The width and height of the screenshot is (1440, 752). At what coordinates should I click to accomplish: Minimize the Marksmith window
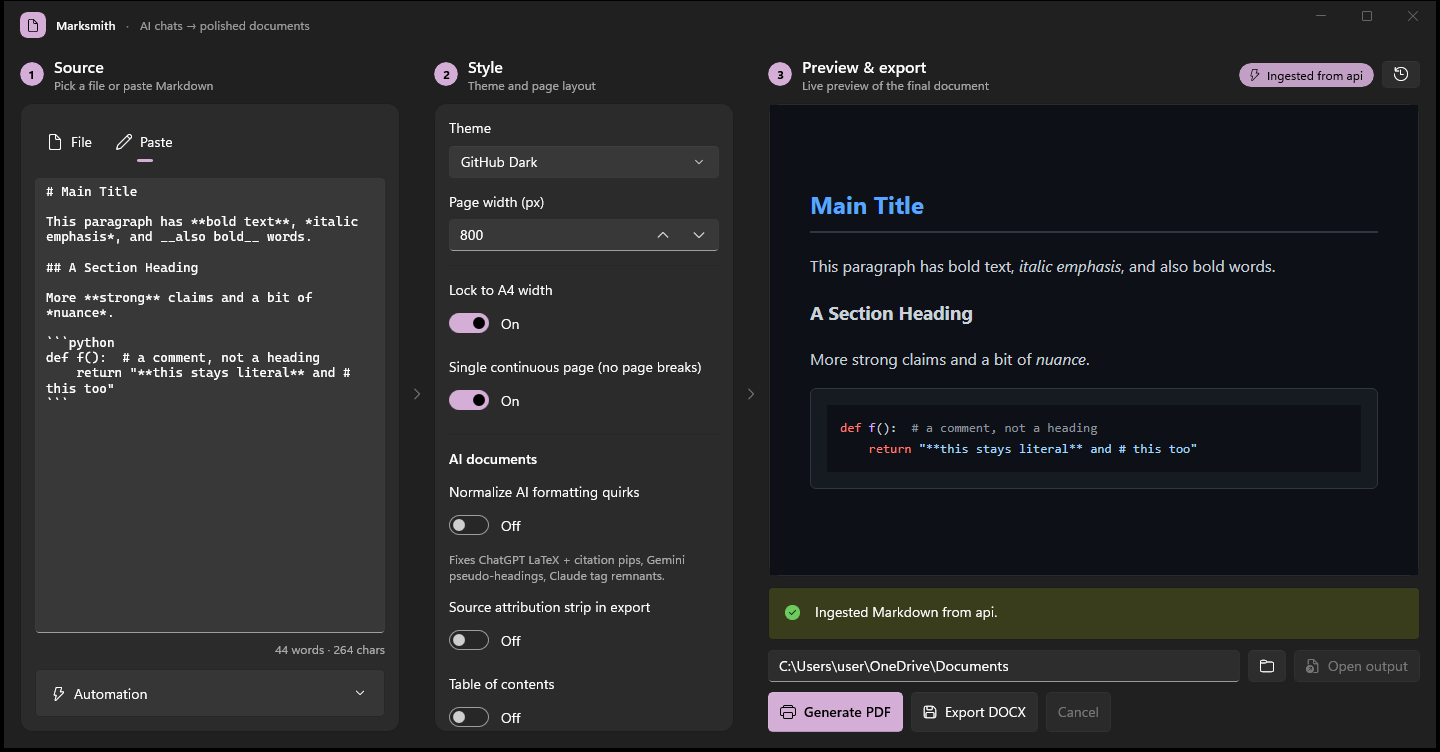click(x=1321, y=16)
